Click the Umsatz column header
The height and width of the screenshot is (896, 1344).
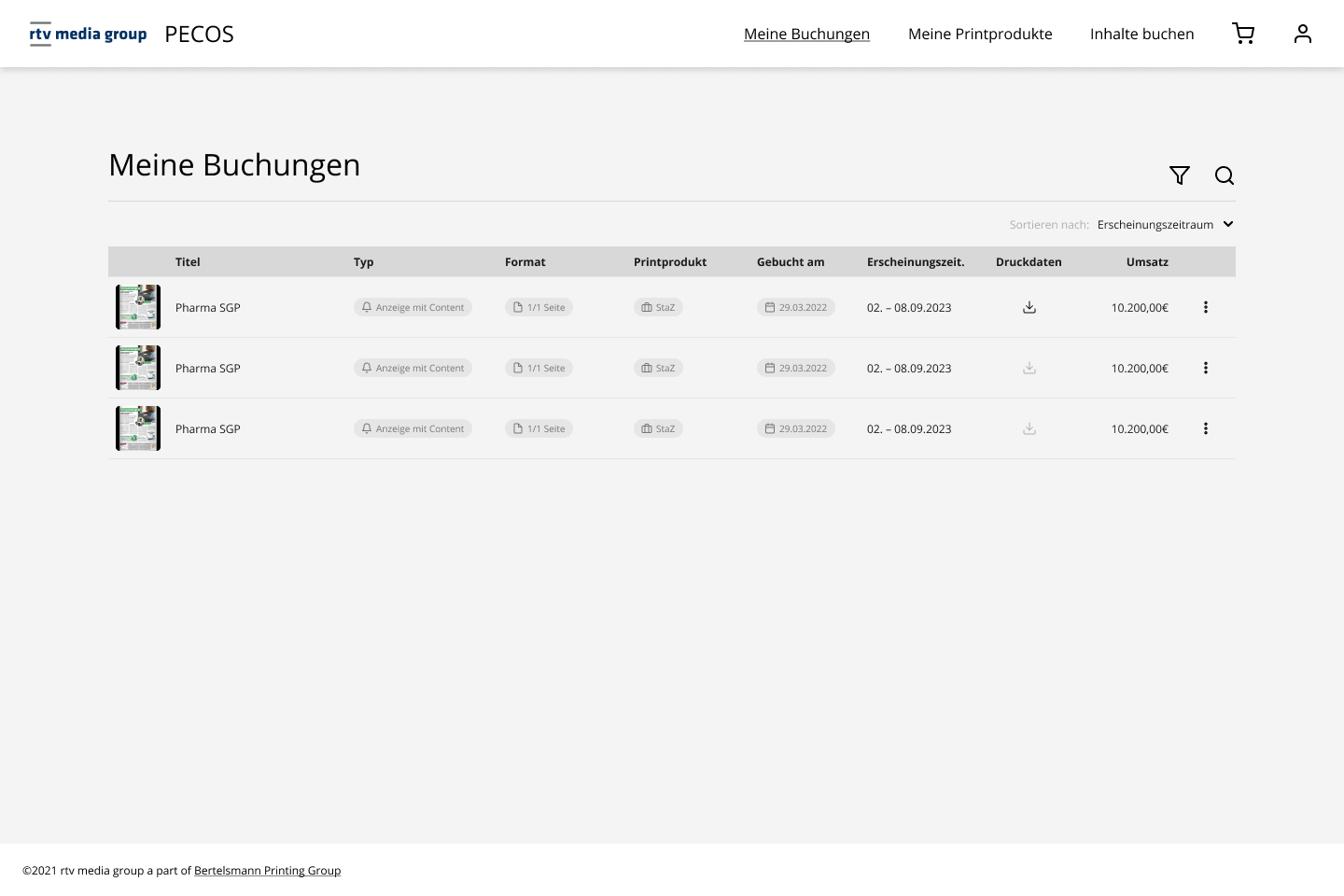click(1147, 262)
